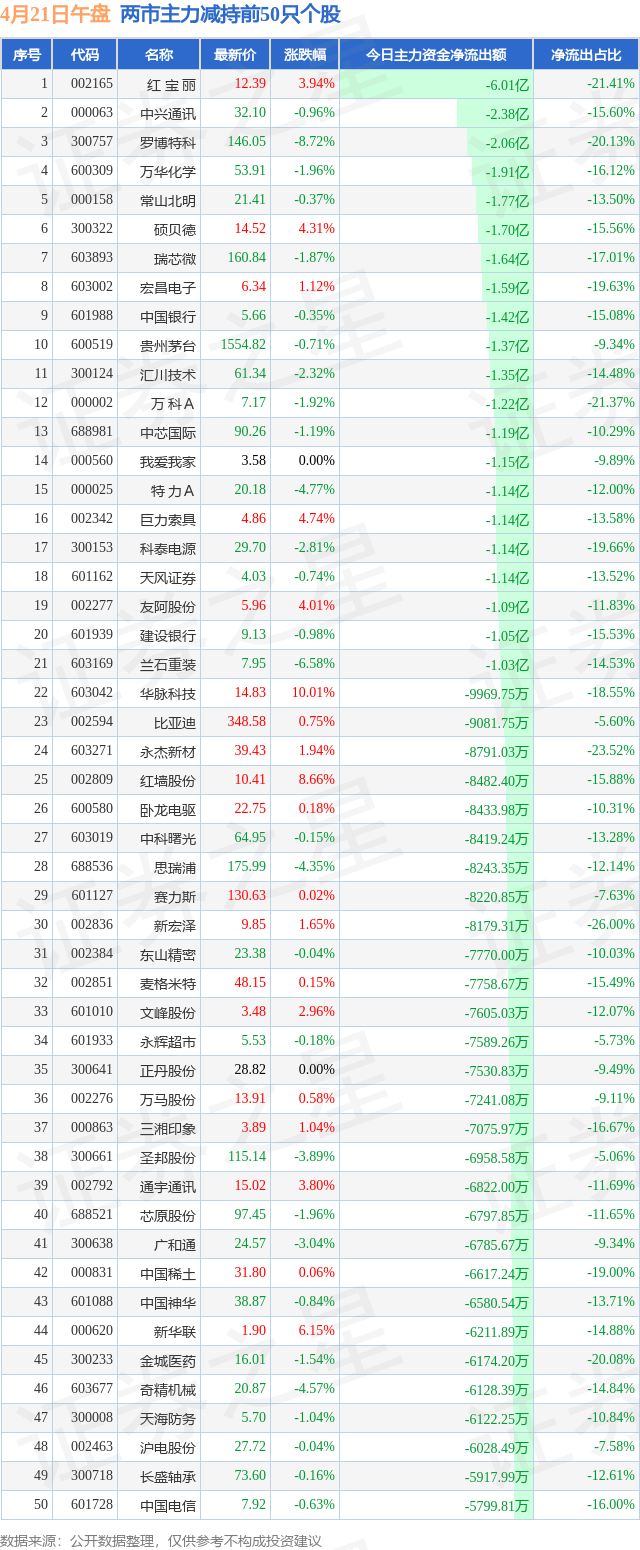Select stock name 东山精密
The image size is (640, 1550).
click(168, 954)
